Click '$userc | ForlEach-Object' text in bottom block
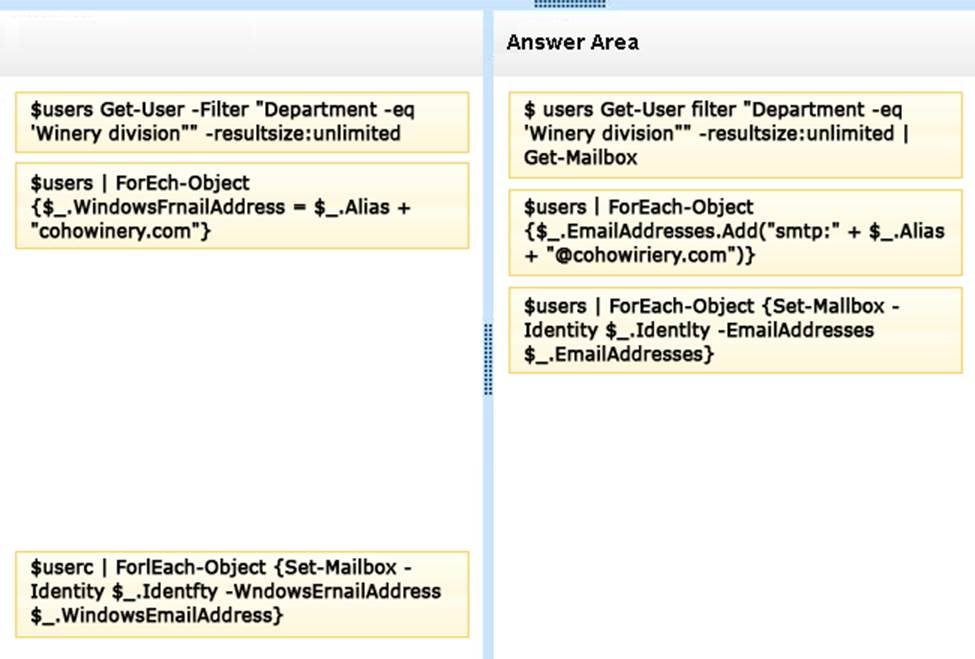 pos(148,568)
